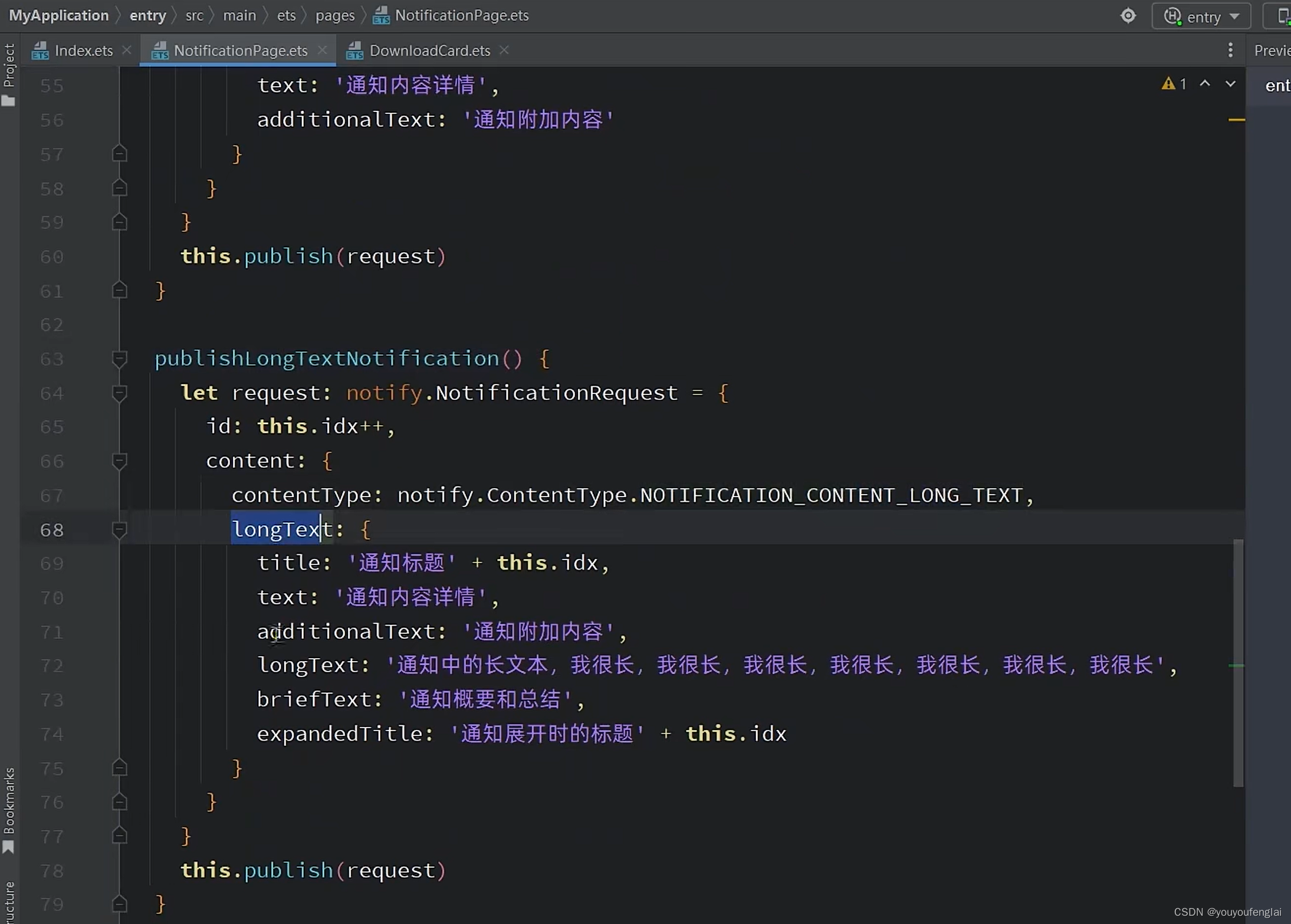This screenshot has height=924, width=1291.
Task: Click the ETS file icon in breadcrumb
Action: [381, 16]
